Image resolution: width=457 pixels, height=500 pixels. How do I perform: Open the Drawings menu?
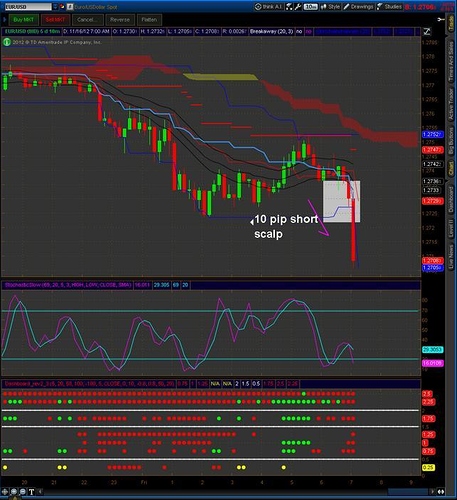click(x=358, y=7)
